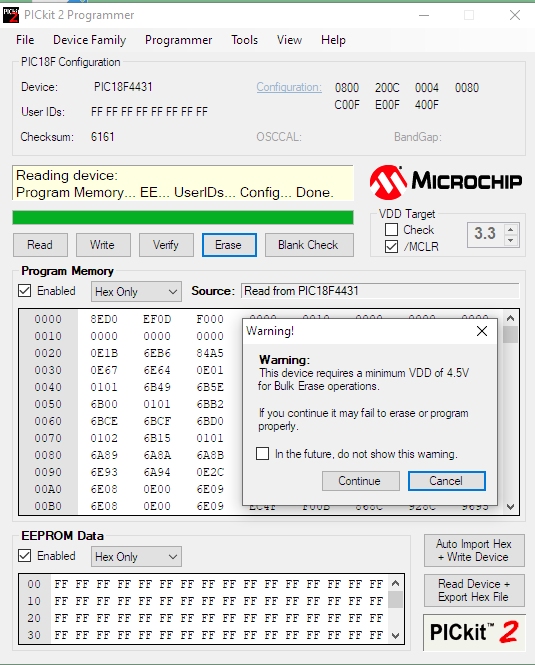Click program memory address 0070
Viewport: 535px width, 665px height.
pyautogui.click(x=48, y=438)
